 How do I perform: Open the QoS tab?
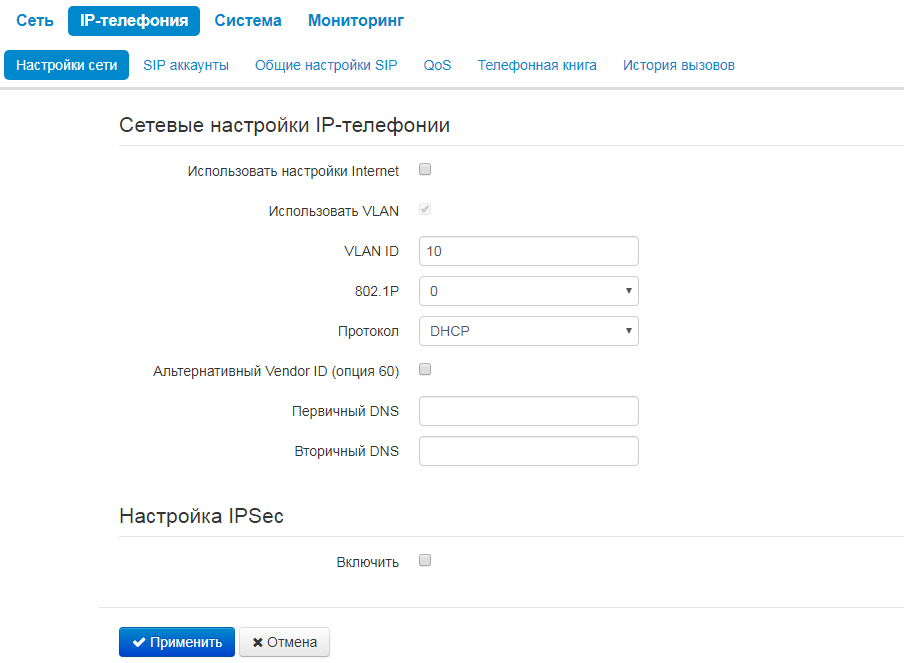437,65
